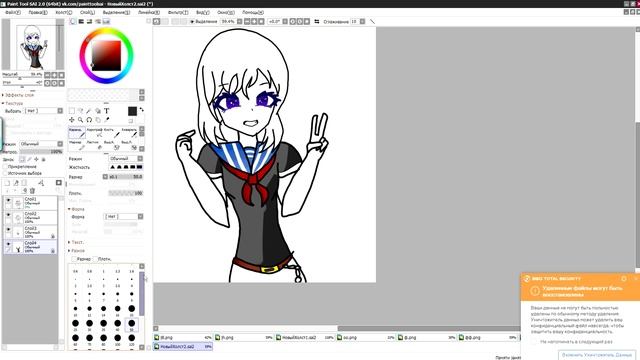The width and height of the screenshot is (640, 360).
Task: Show the RGB slider panel icon
Action: coord(81,21)
